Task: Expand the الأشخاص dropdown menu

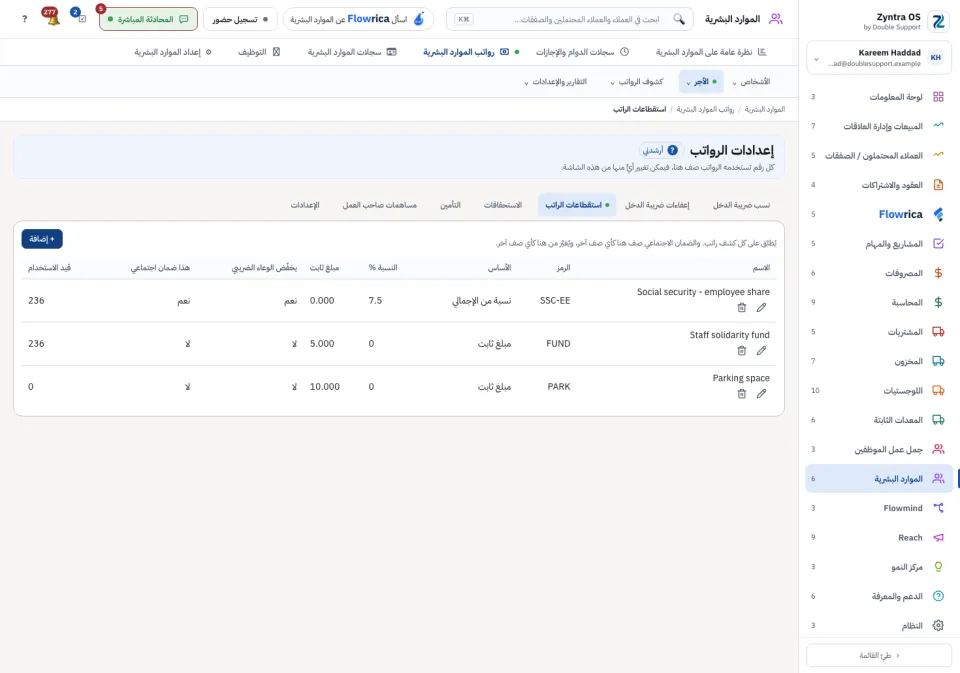Action: pyautogui.click(x=751, y=81)
